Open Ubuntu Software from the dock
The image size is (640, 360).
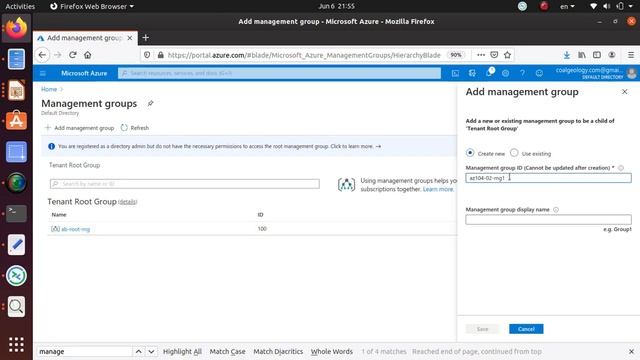coord(16,121)
